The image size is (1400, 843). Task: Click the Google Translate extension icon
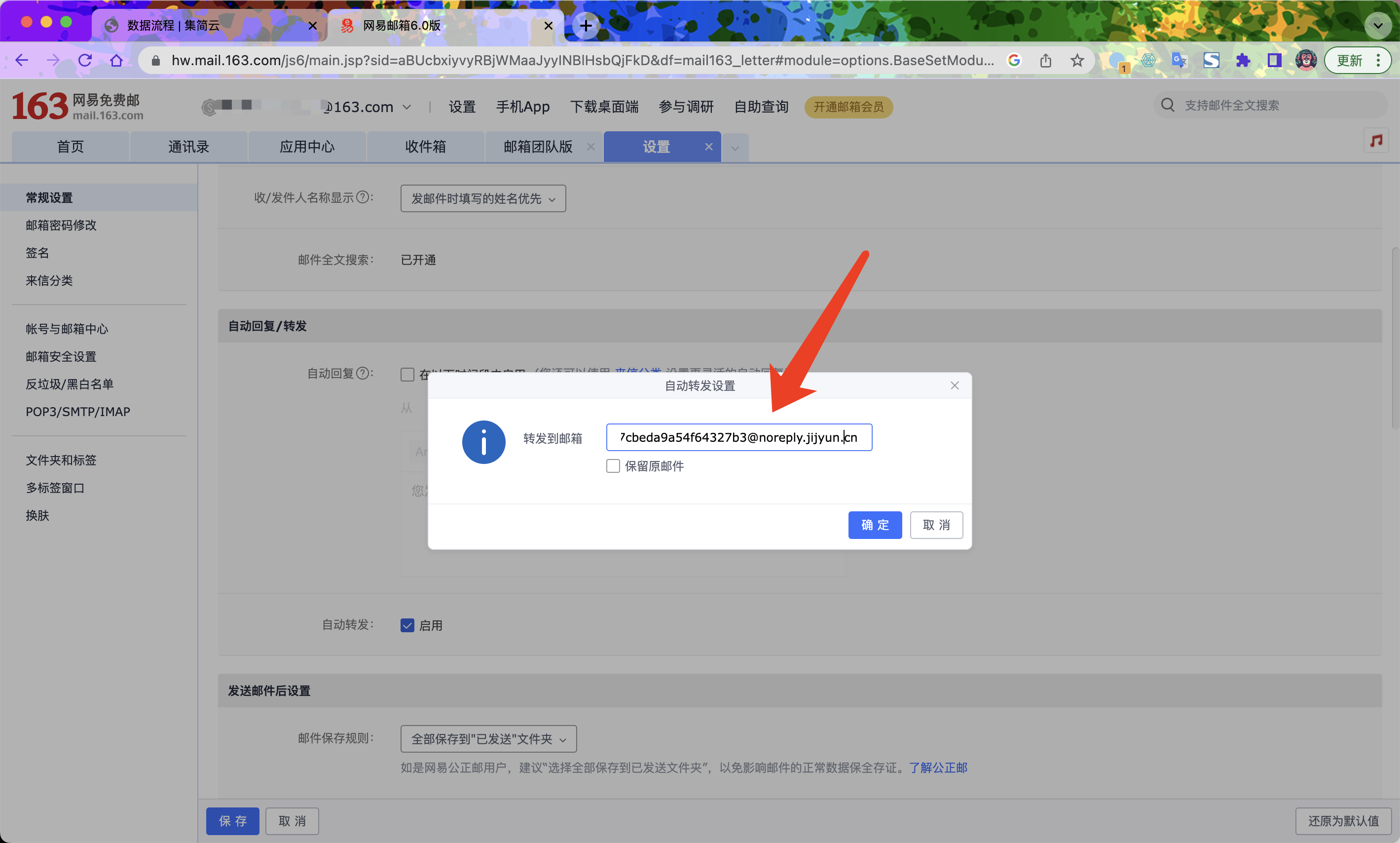1179,60
